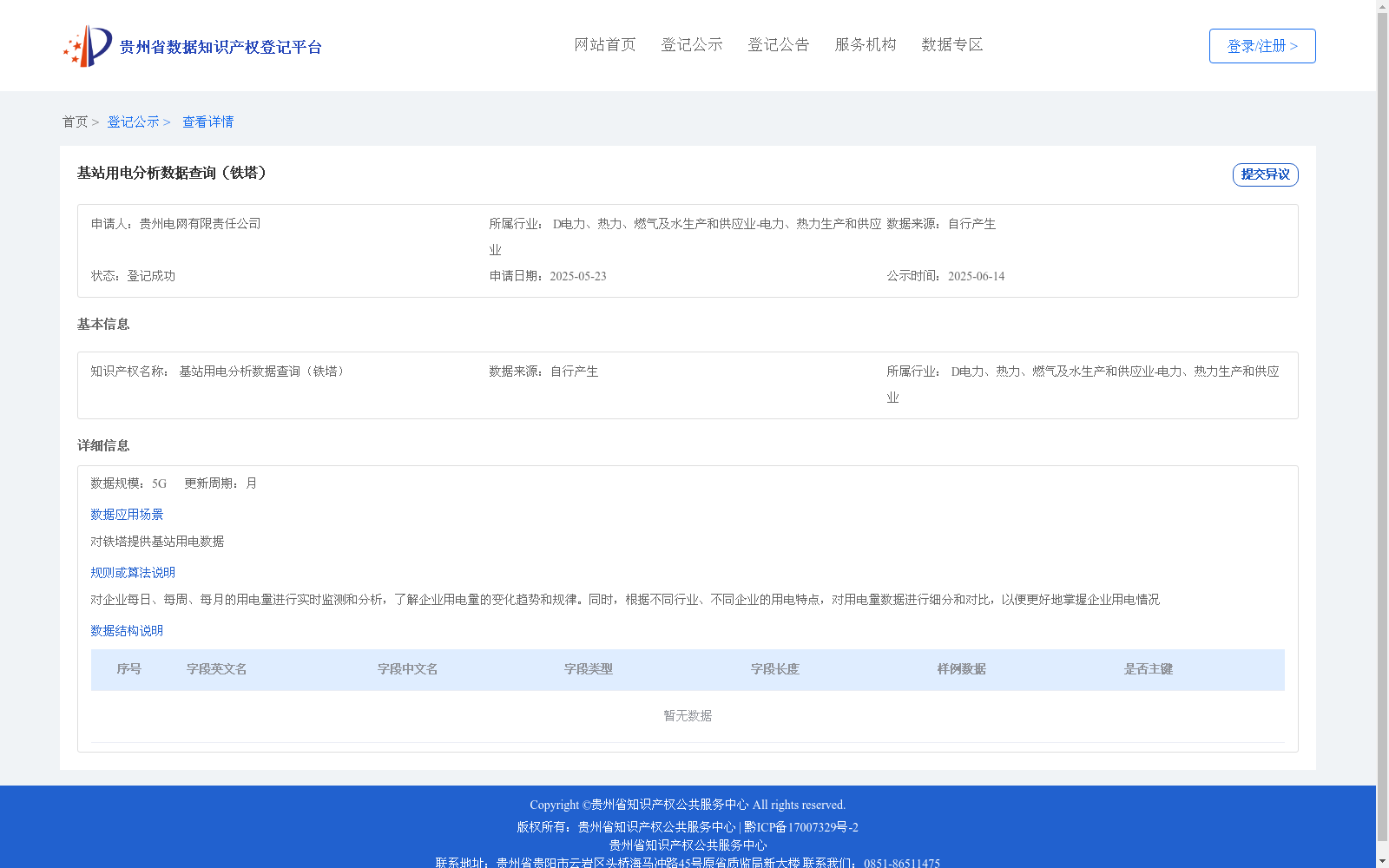Click the platform title 贵州省数据知识产权登记平台
1389x868 pixels.
(x=221, y=47)
